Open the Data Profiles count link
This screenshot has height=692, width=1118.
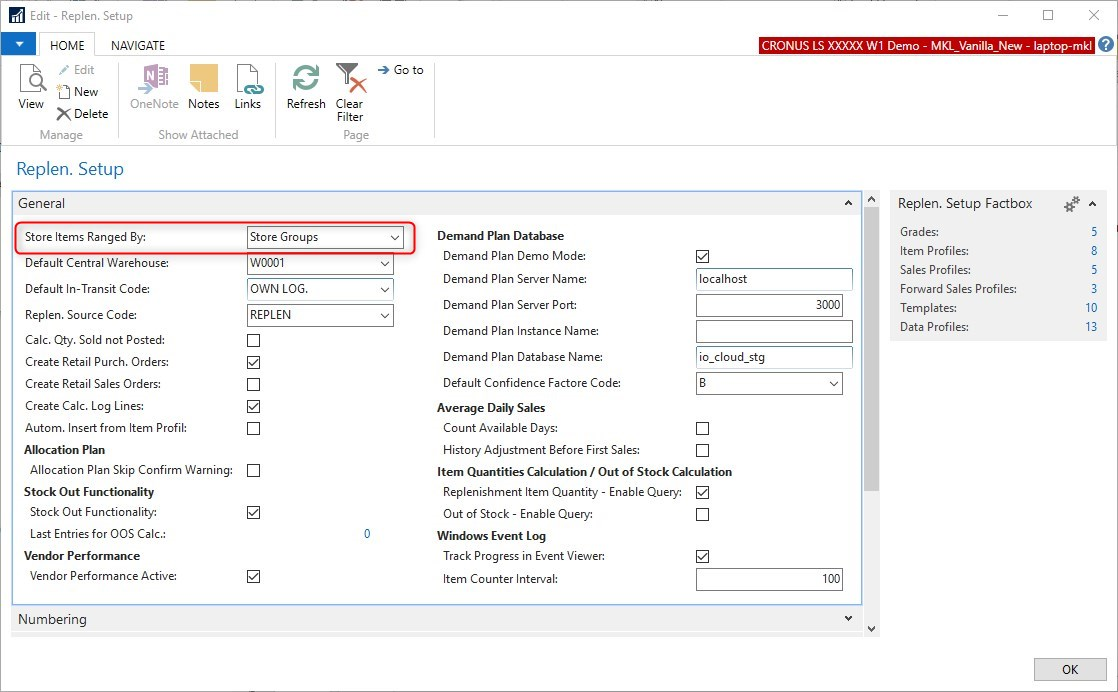pos(1090,327)
